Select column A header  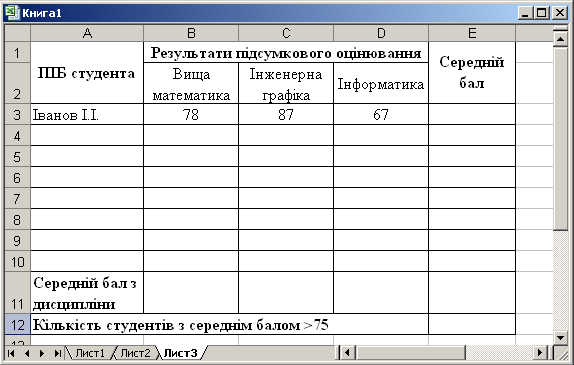[87, 33]
